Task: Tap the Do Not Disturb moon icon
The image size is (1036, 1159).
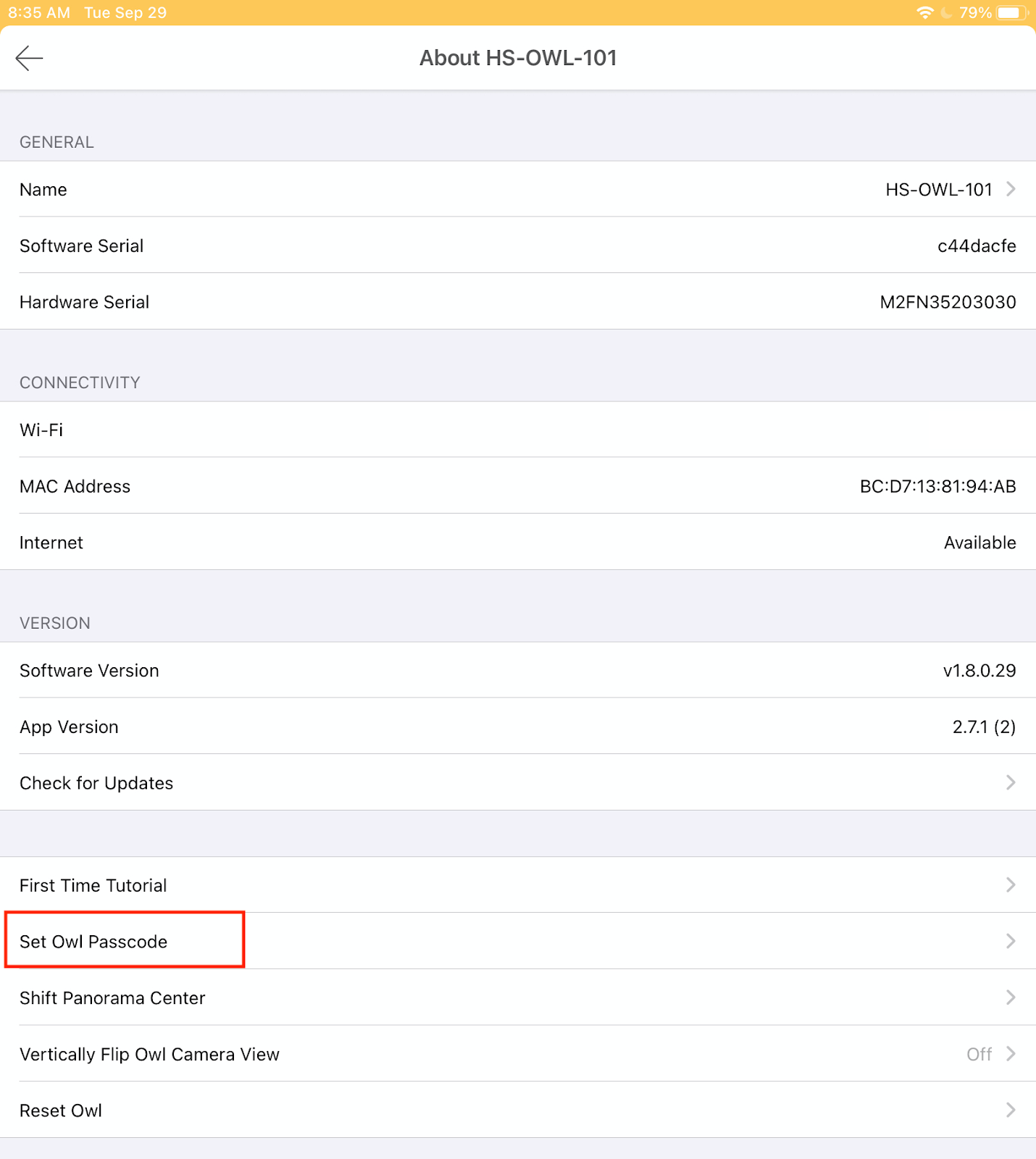Action: pyautogui.click(x=946, y=12)
